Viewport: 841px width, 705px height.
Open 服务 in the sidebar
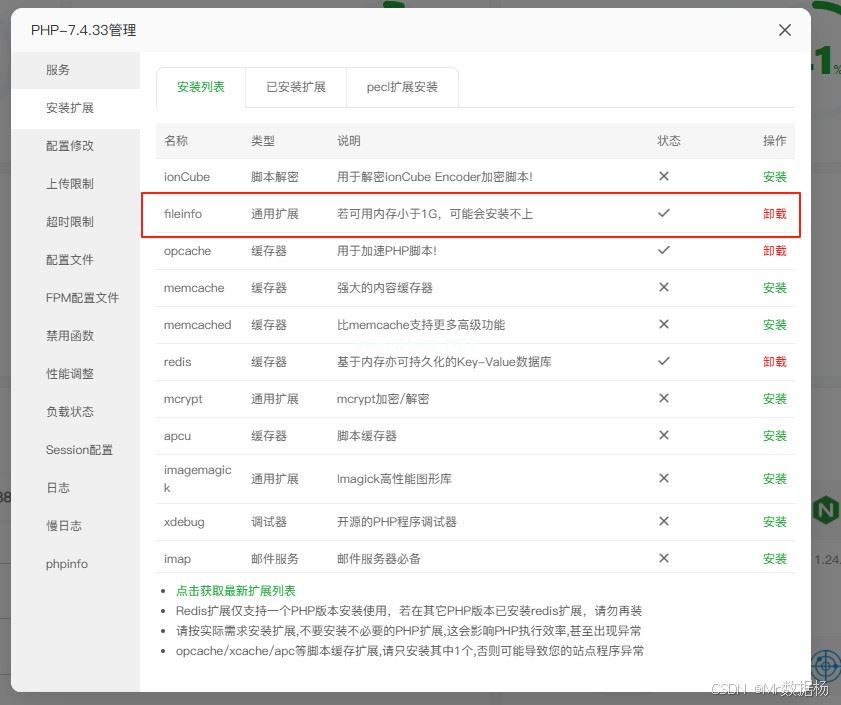click(58, 70)
